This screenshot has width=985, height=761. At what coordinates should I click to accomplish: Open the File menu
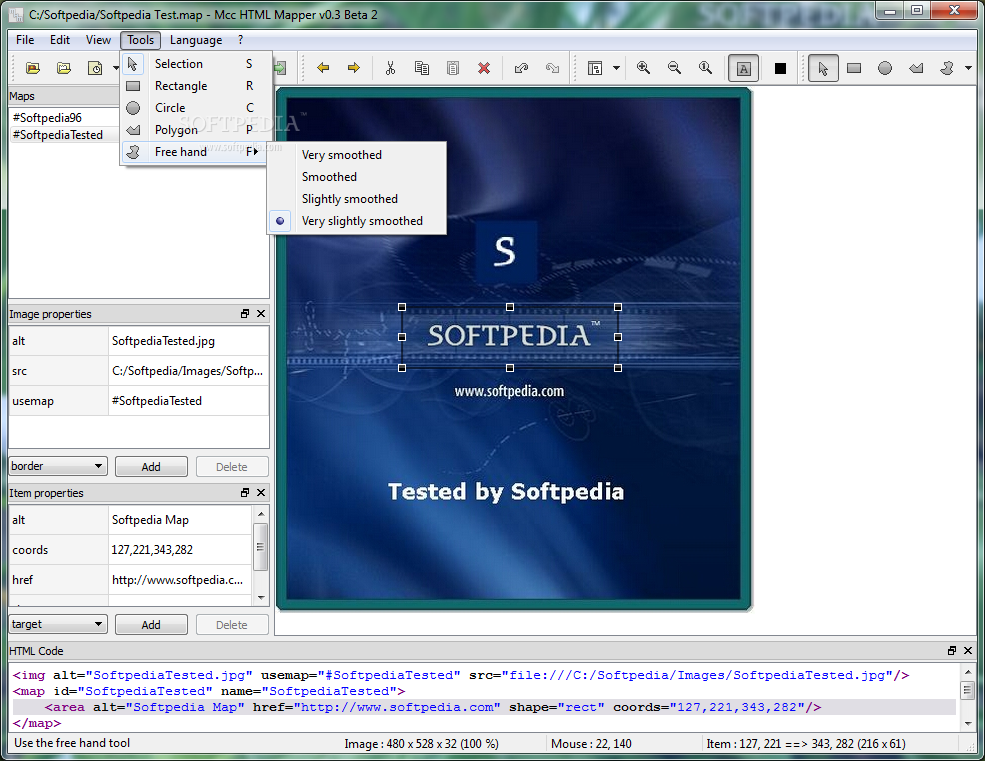click(25, 40)
